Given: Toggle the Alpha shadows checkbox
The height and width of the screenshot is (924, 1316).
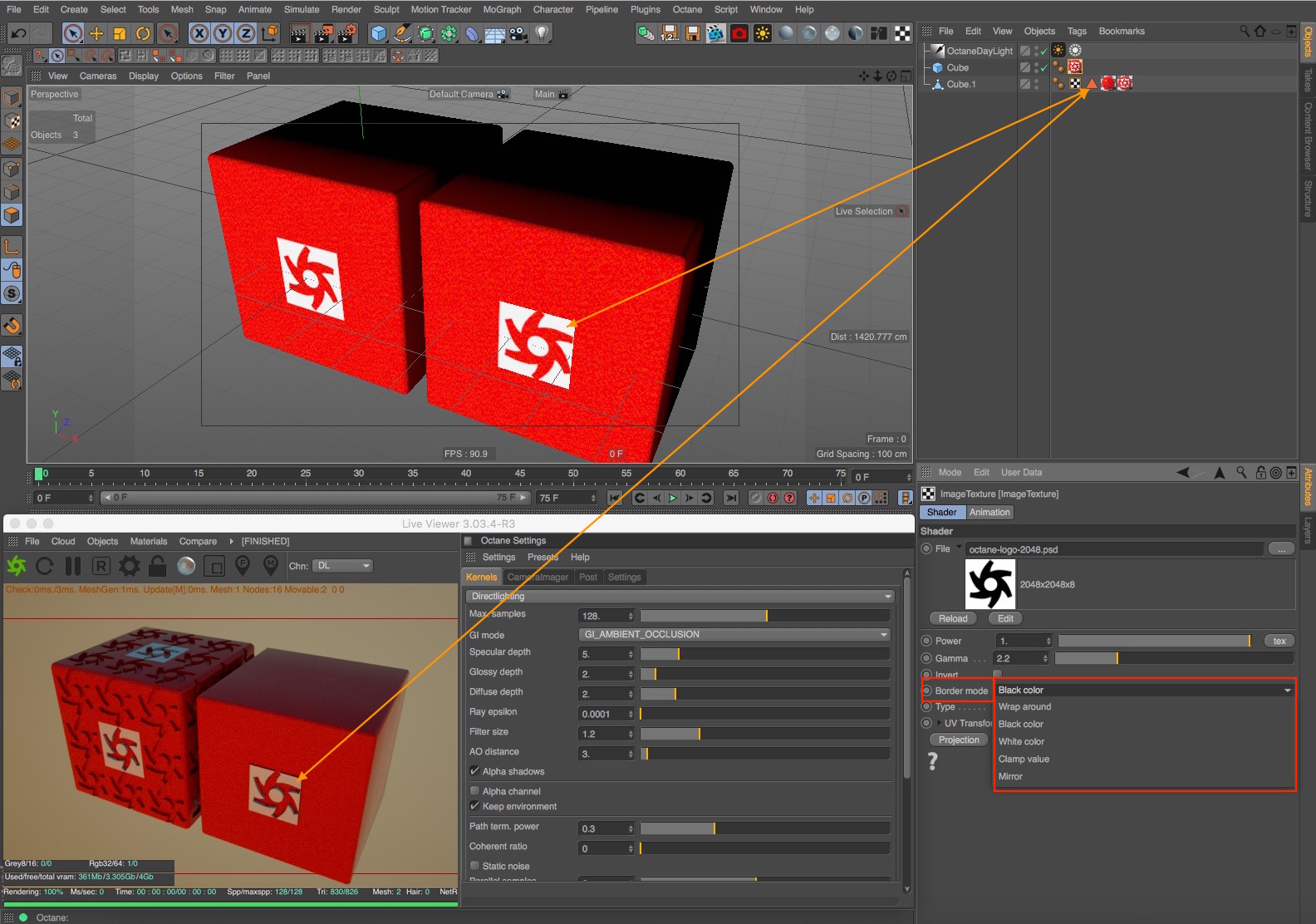Looking at the screenshot, I should [474, 771].
